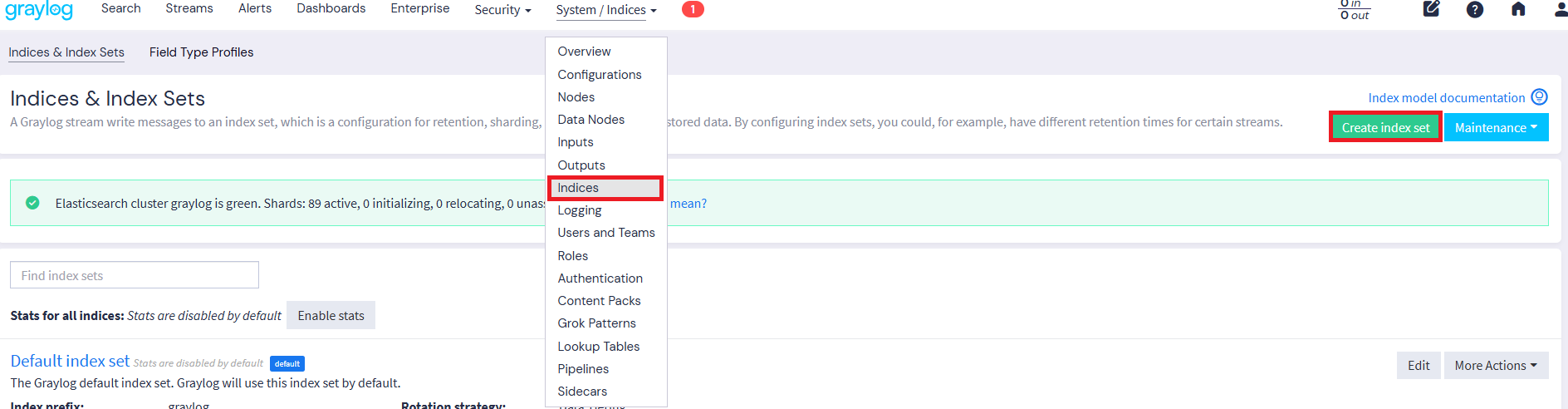Open the user profile icon
The image size is (1568, 409).
point(1561,9)
